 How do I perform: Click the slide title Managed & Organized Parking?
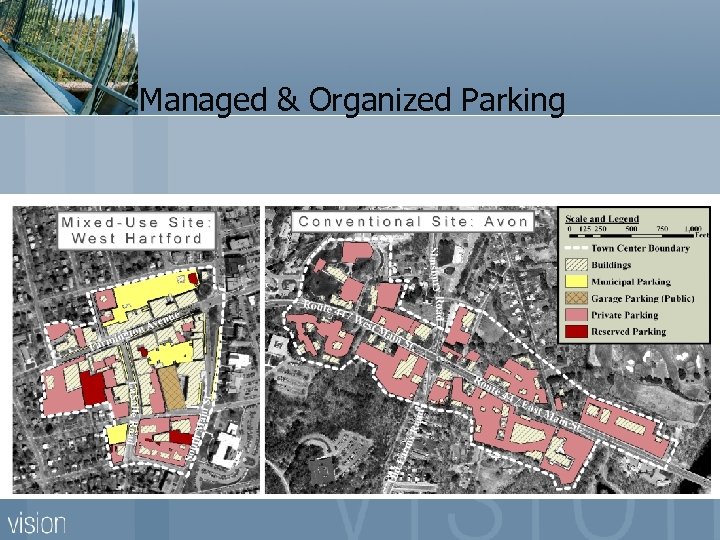pos(352,100)
